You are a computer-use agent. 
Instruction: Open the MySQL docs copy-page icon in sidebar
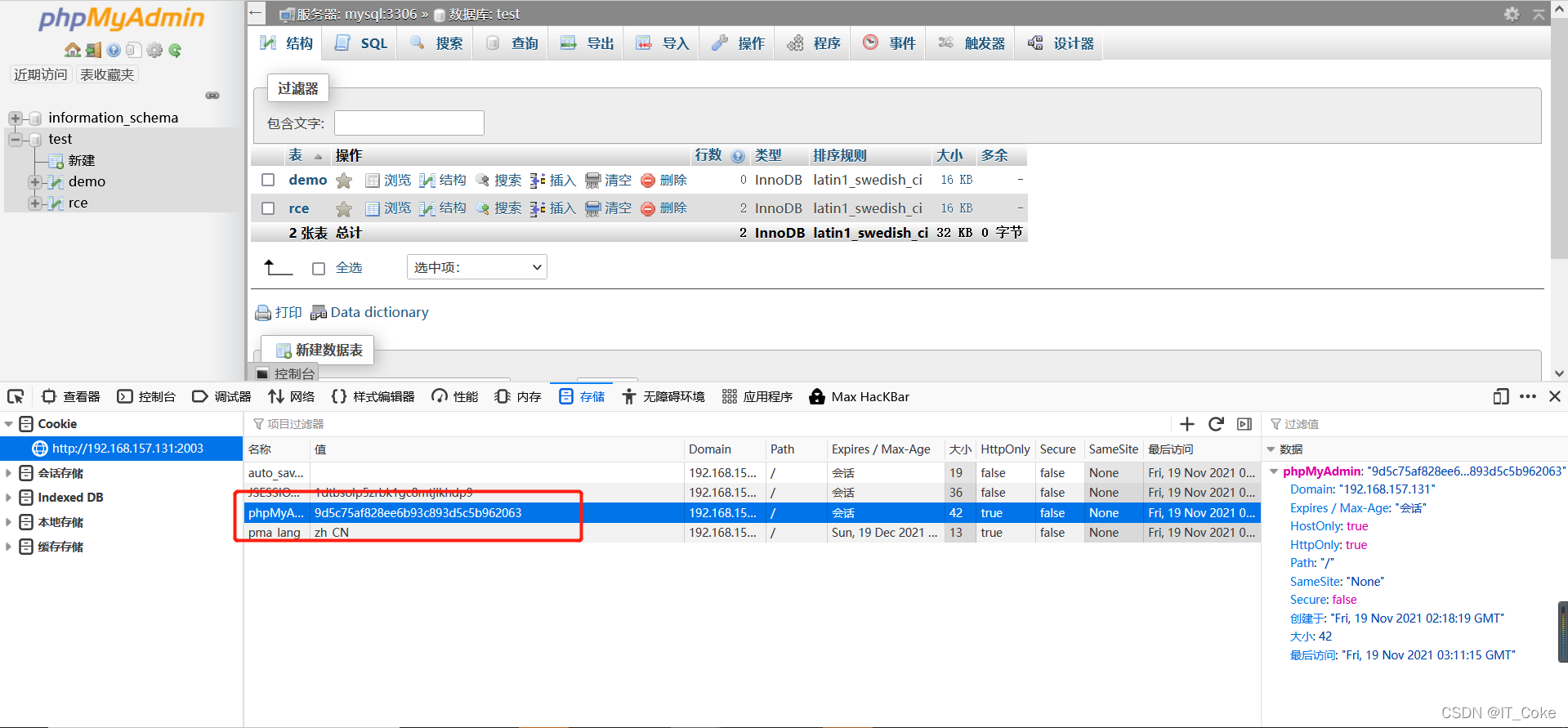pyautogui.click(x=134, y=50)
